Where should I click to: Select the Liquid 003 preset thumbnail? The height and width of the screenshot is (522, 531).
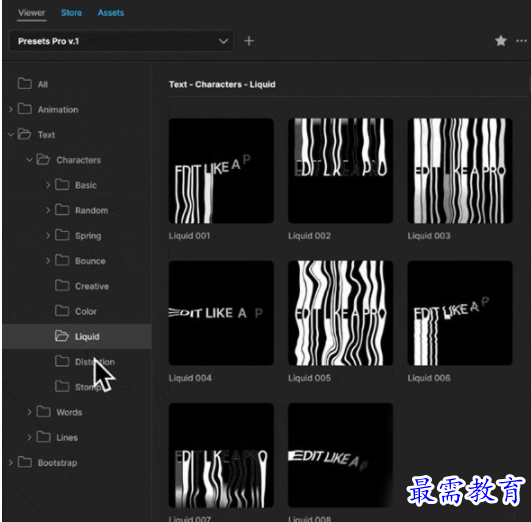tap(460, 171)
